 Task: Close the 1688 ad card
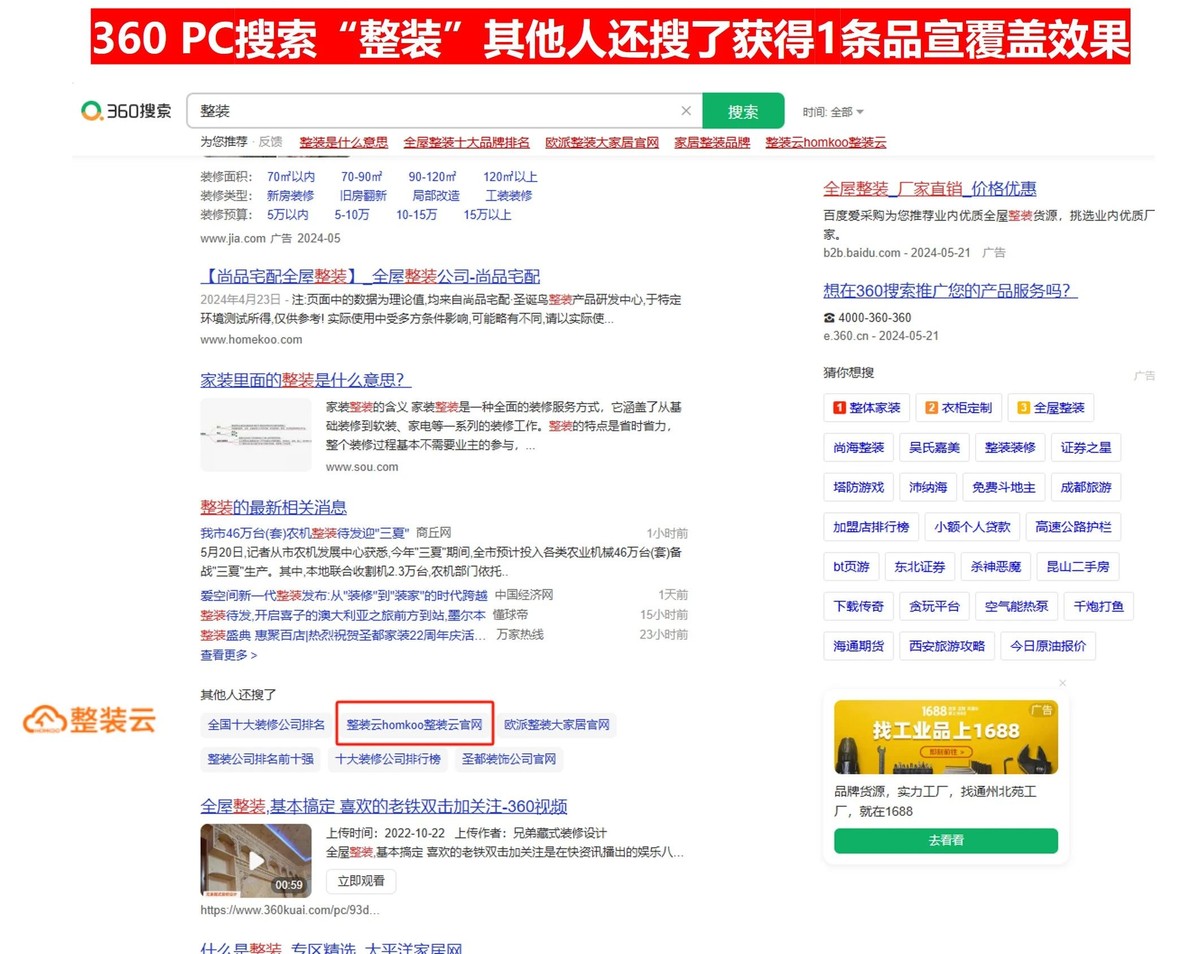1062,683
